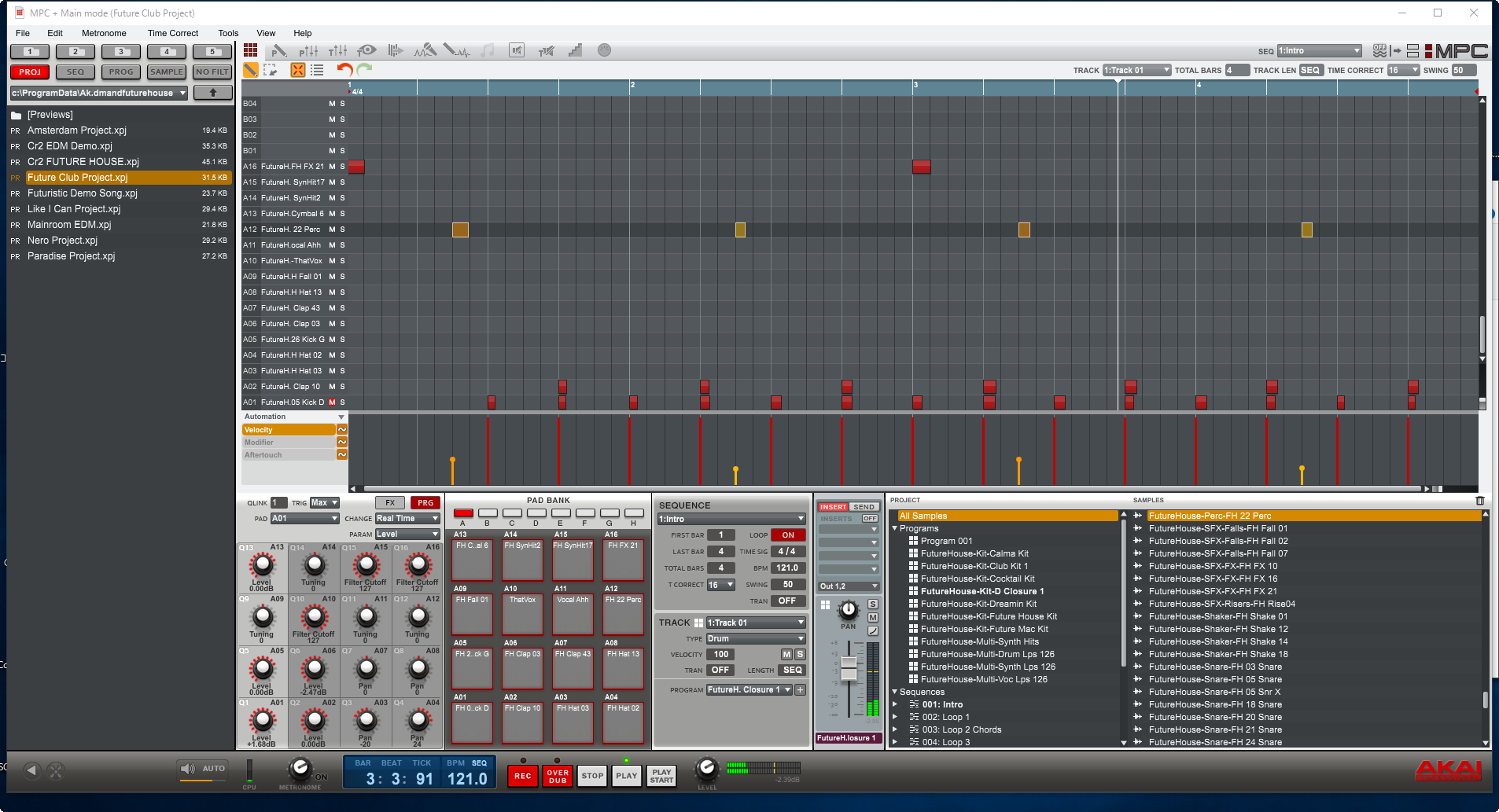Switch to list edit view icon
The image size is (1499, 812).
[317, 70]
